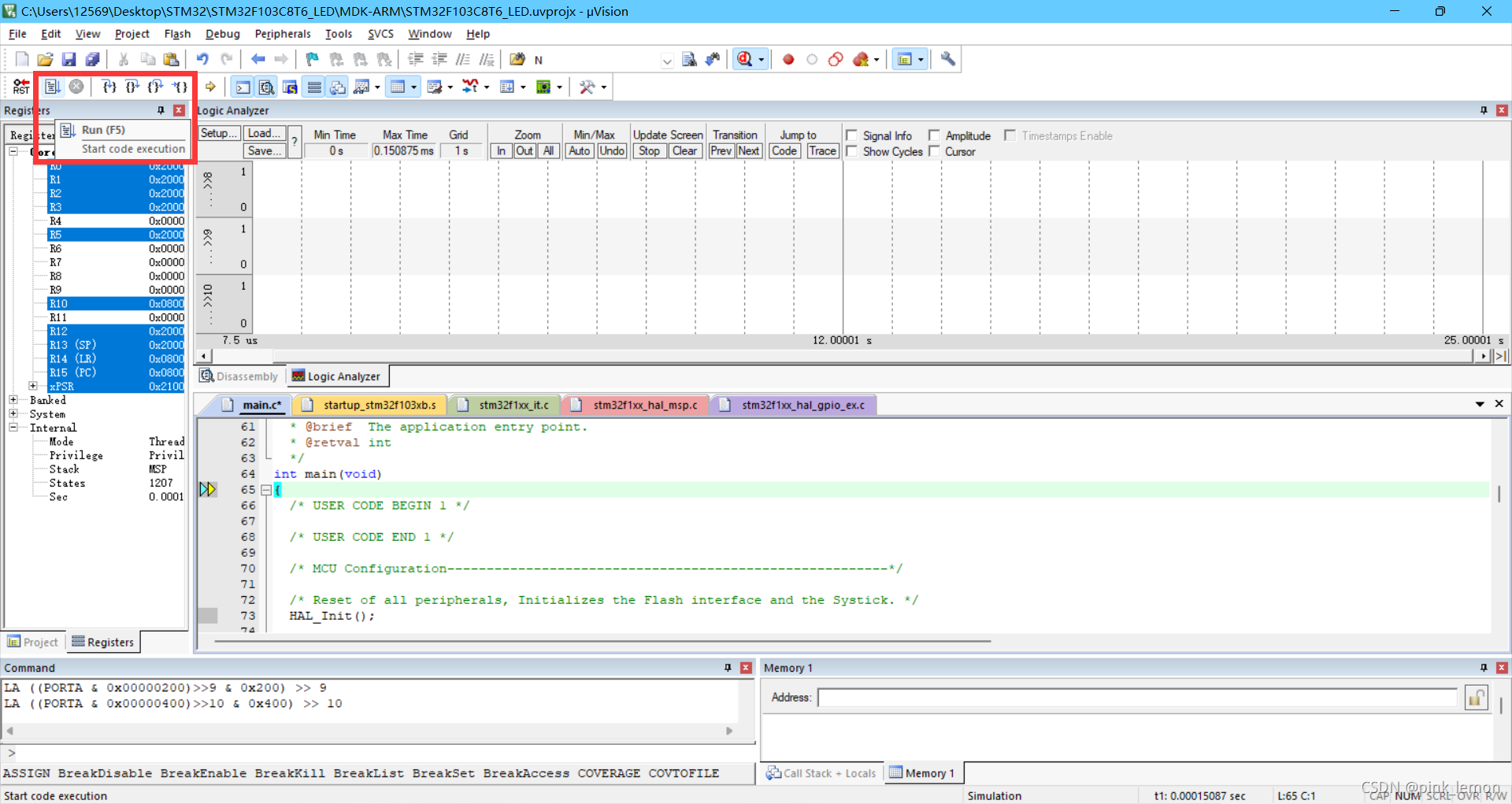Switch to the Disassembly tab
Viewport: 1512px width, 804px height.
point(239,376)
